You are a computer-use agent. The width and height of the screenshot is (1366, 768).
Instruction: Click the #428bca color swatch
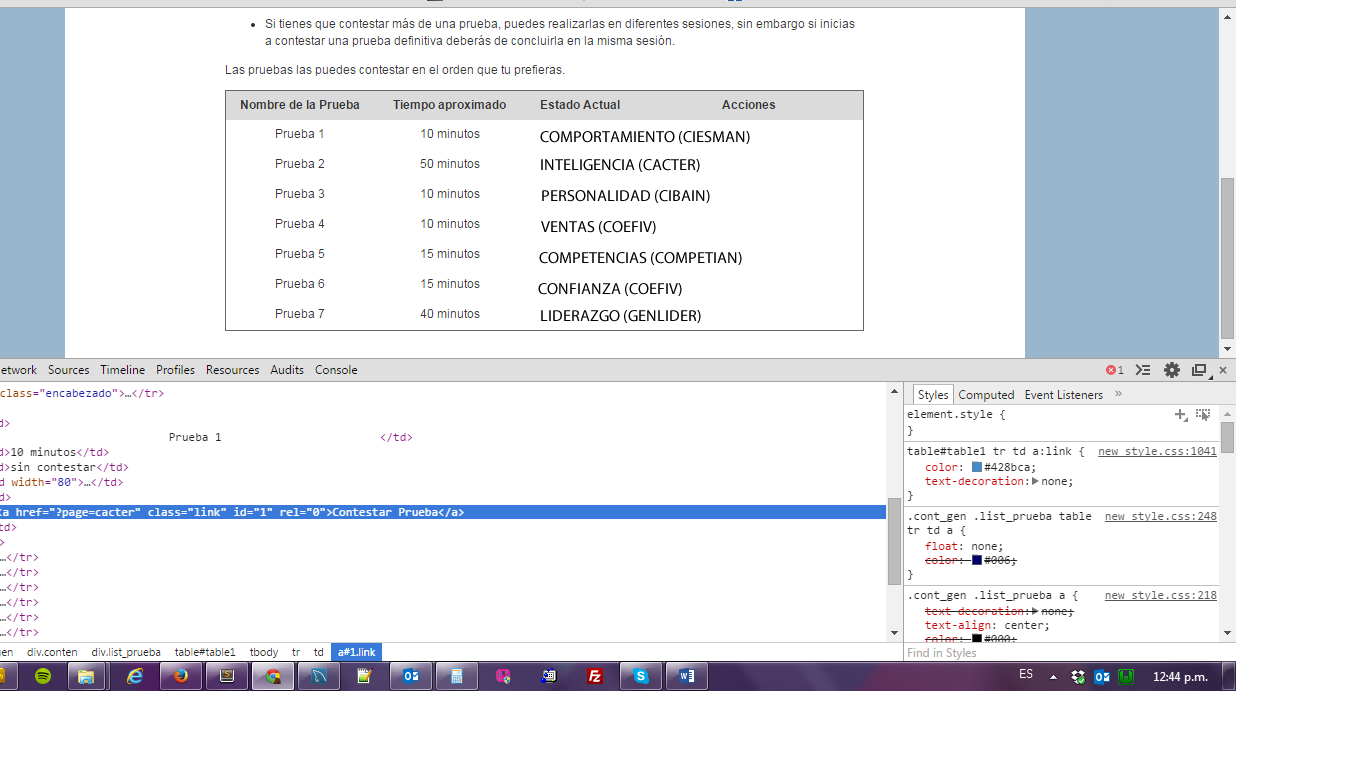[977, 467]
